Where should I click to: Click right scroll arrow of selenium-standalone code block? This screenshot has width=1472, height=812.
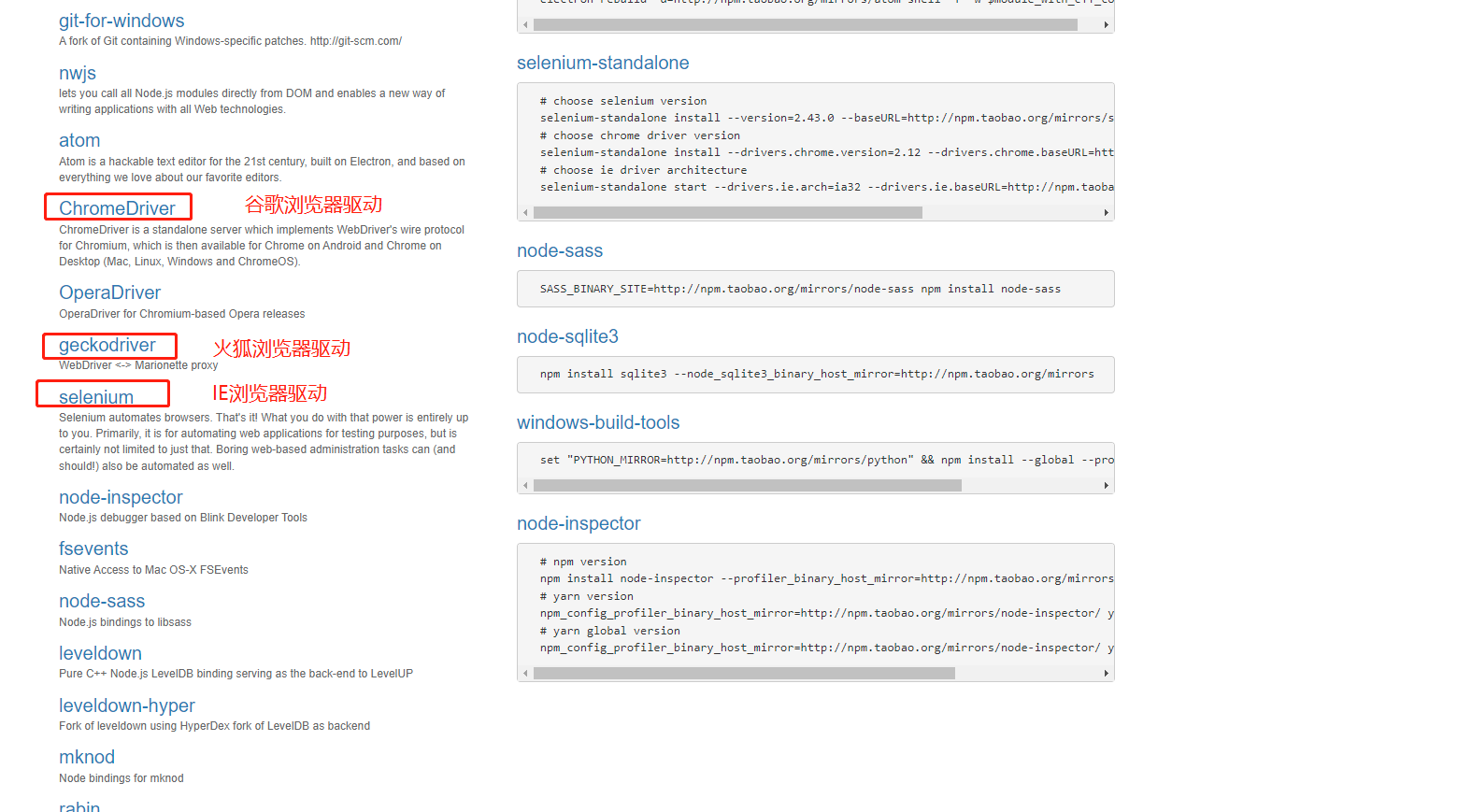[1107, 213]
